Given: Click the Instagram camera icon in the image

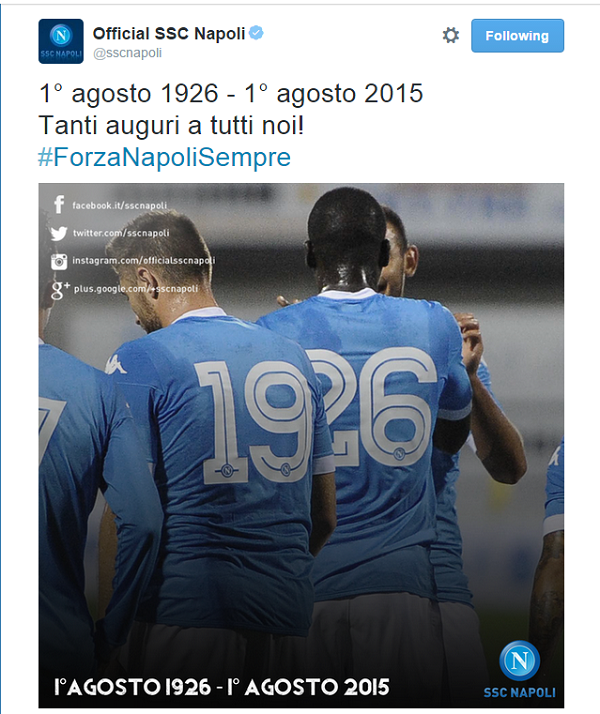Looking at the screenshot, I should point(59,261).
